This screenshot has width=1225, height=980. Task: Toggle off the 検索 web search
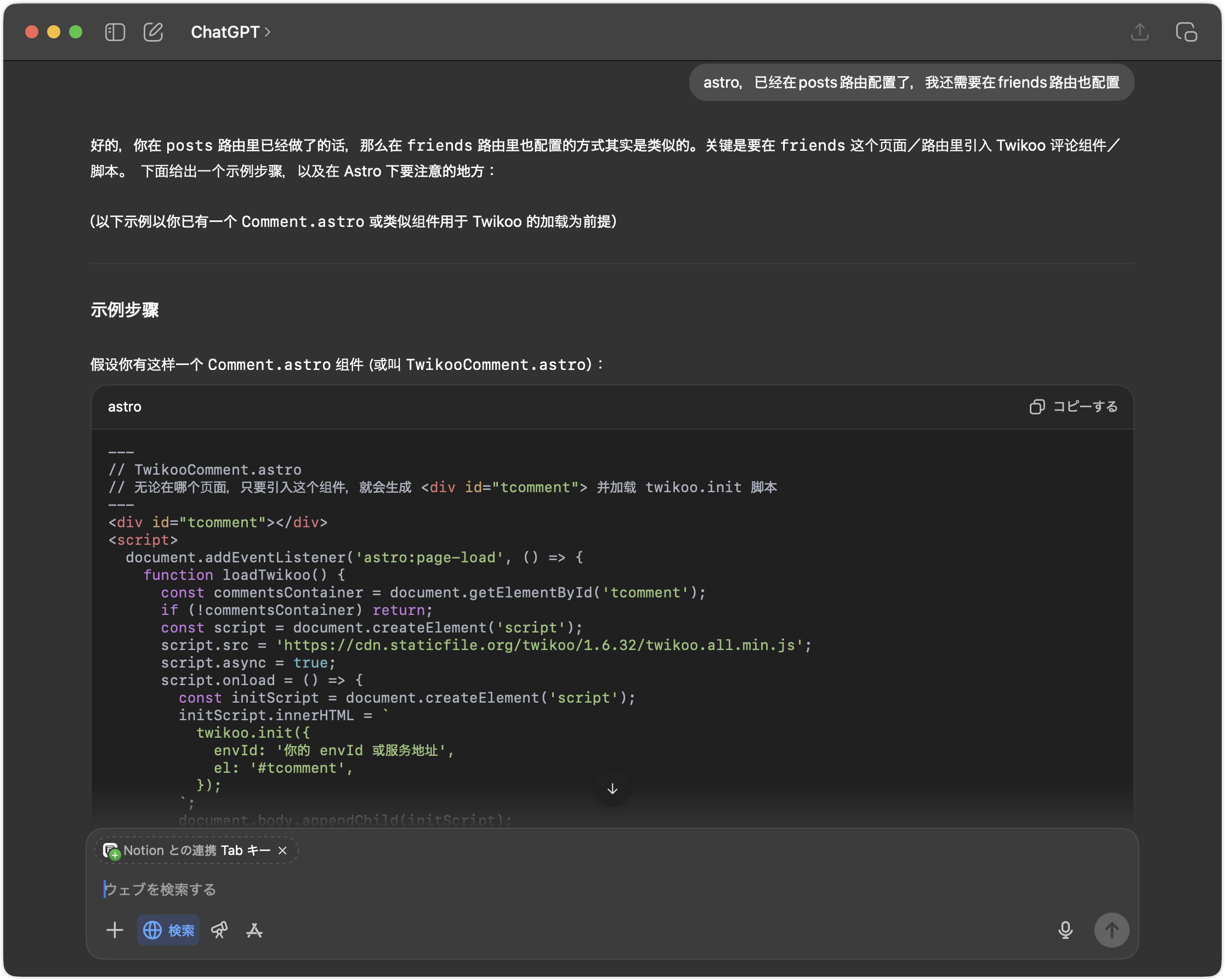pos(168,930)
